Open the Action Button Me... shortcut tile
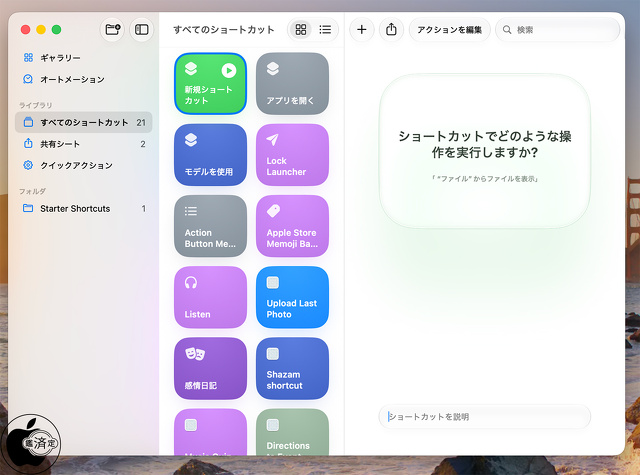This screenshot has width=640, height=475. pyautogui.click(x=210, y=226)
